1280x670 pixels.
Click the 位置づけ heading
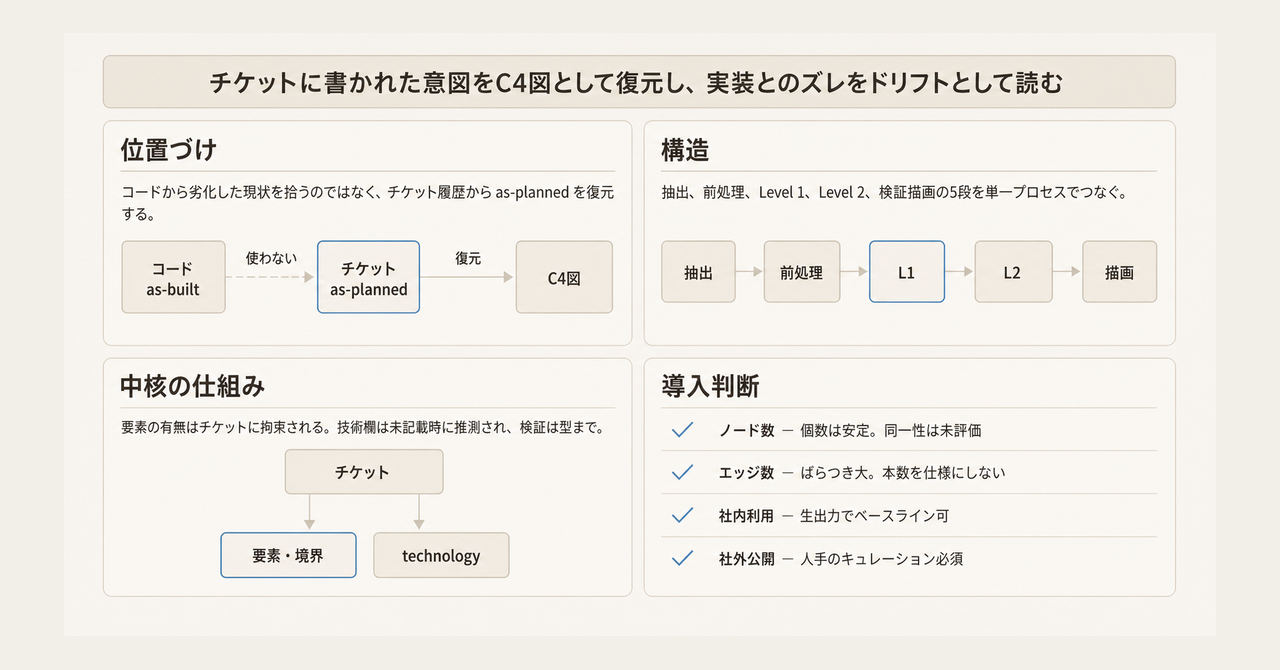coord(169,150)
